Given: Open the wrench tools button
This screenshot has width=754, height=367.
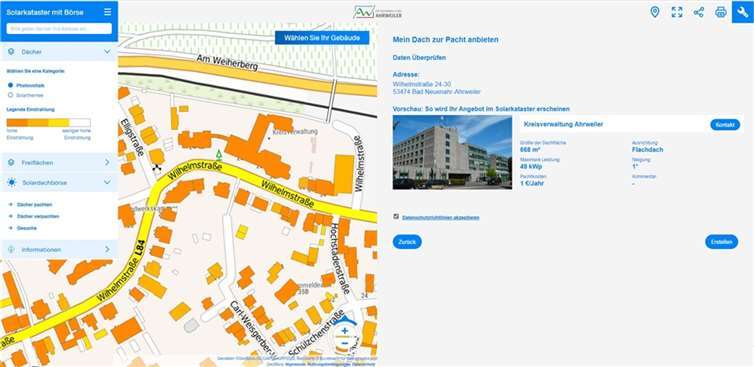Looking at the screenshot, I should [x=742, y=12].
